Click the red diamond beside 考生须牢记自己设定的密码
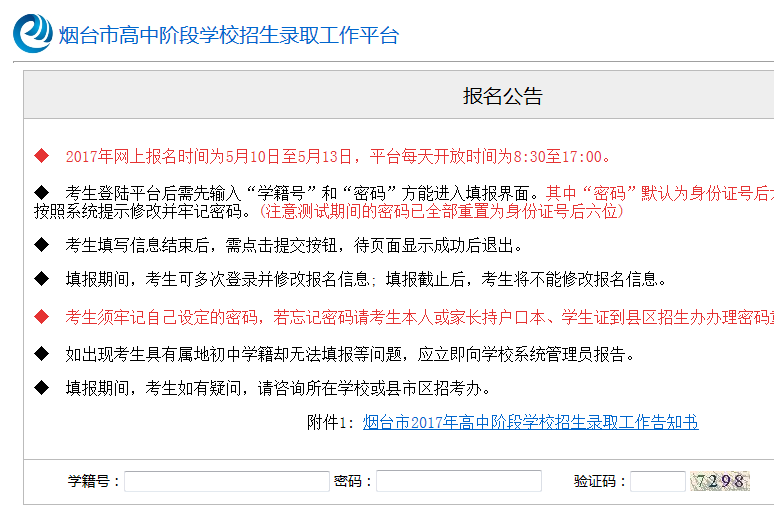Image resolution: width=774 pixels, height=510 pixels. pos(41,317)
